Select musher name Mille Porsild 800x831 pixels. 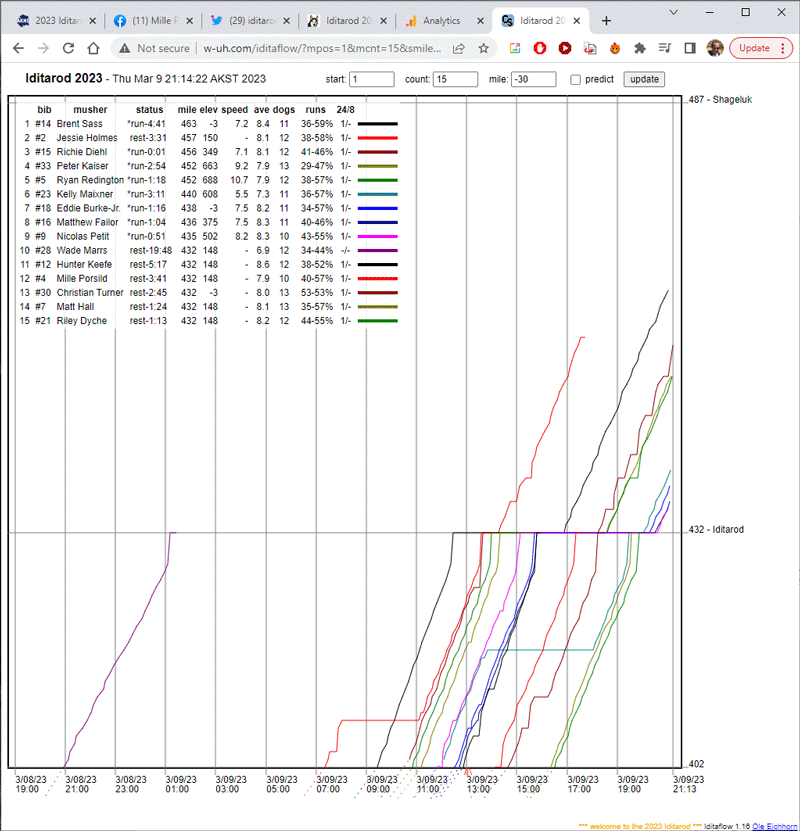pos(82,278)
